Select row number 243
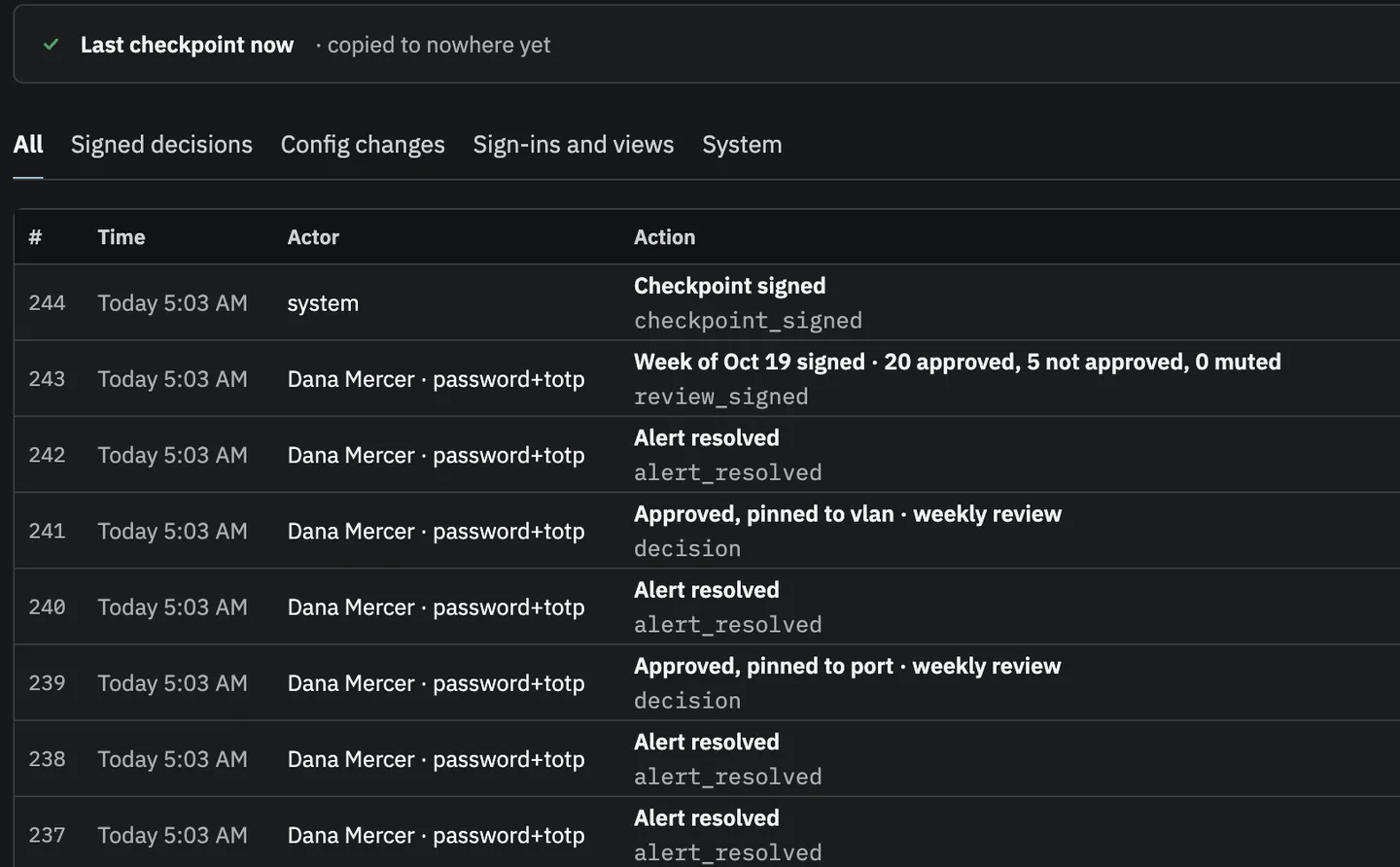This screenshot has width=1400, height=867. [x=47, y=379]
